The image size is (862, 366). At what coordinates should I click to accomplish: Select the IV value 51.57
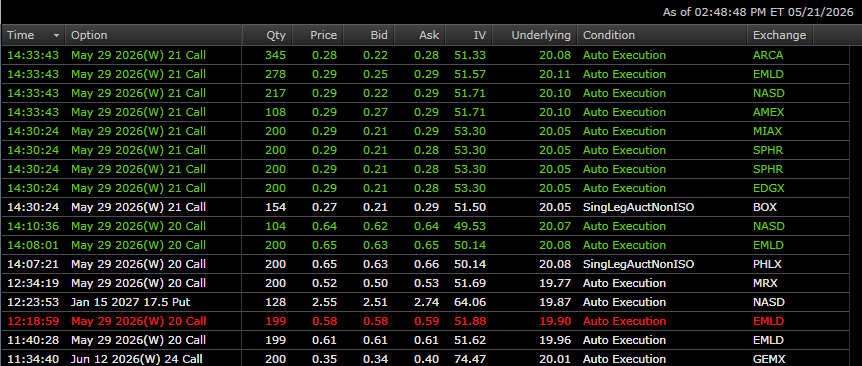[x=470, y=74]
